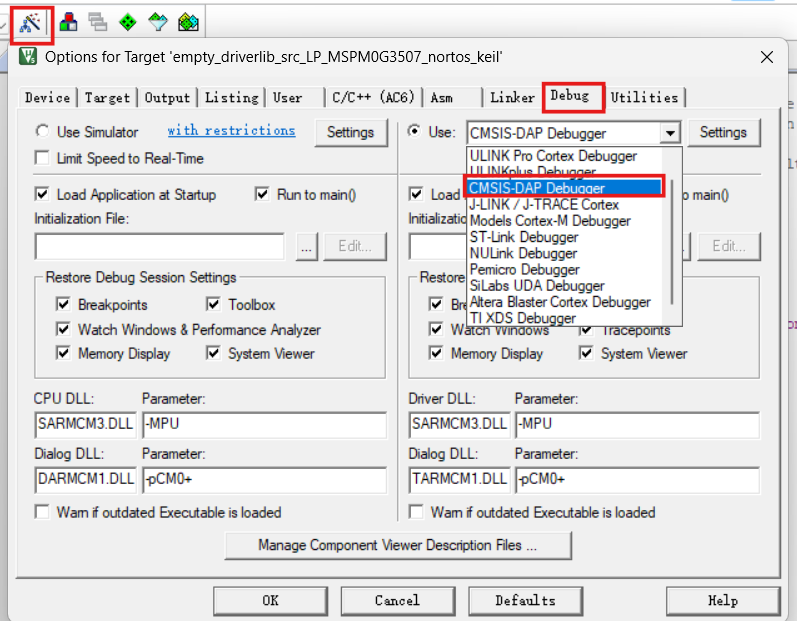
Task: Toggle simulator Warn if outdated Executable checkbox
Action: [42, 512]
